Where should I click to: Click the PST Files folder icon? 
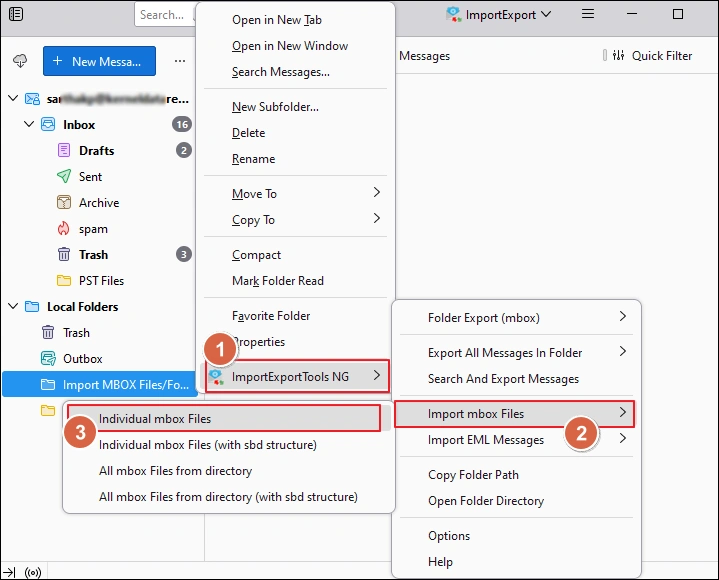pyautogui.click(x=64, y=280)
